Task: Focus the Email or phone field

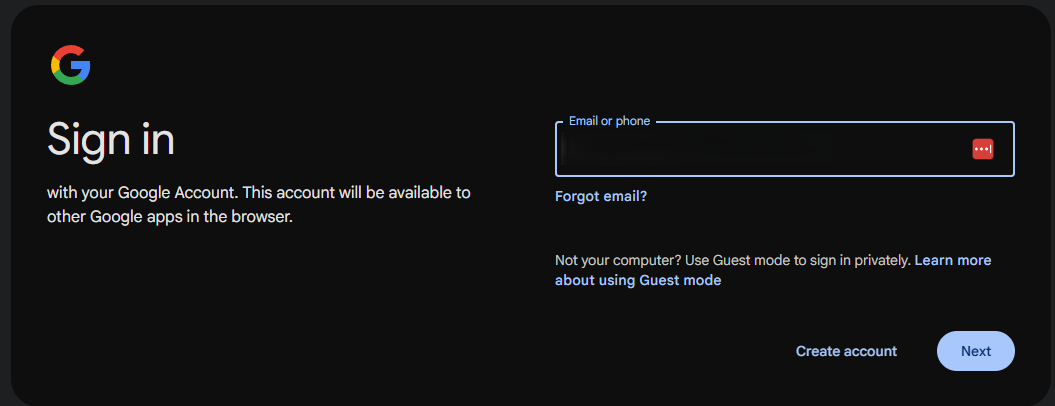Action: [785, 149]
